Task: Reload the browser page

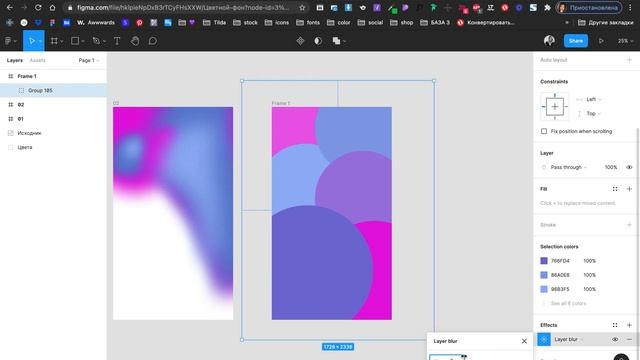Action: [x=38, y=7]
